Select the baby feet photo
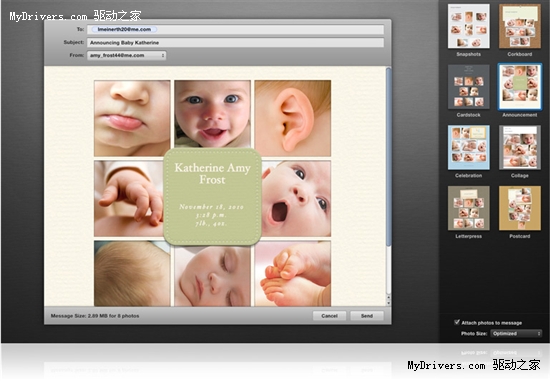Screen dimensions: 550x381 pos(293,273)
